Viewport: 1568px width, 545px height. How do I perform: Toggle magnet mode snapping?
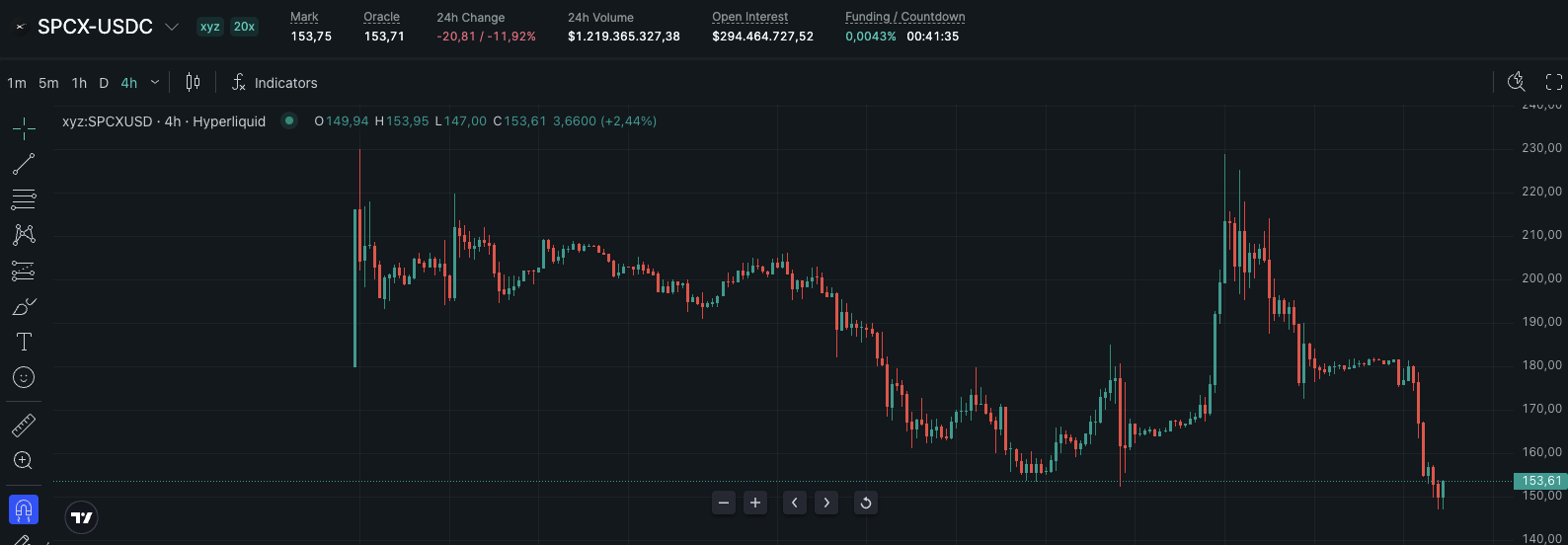point(24,509)
